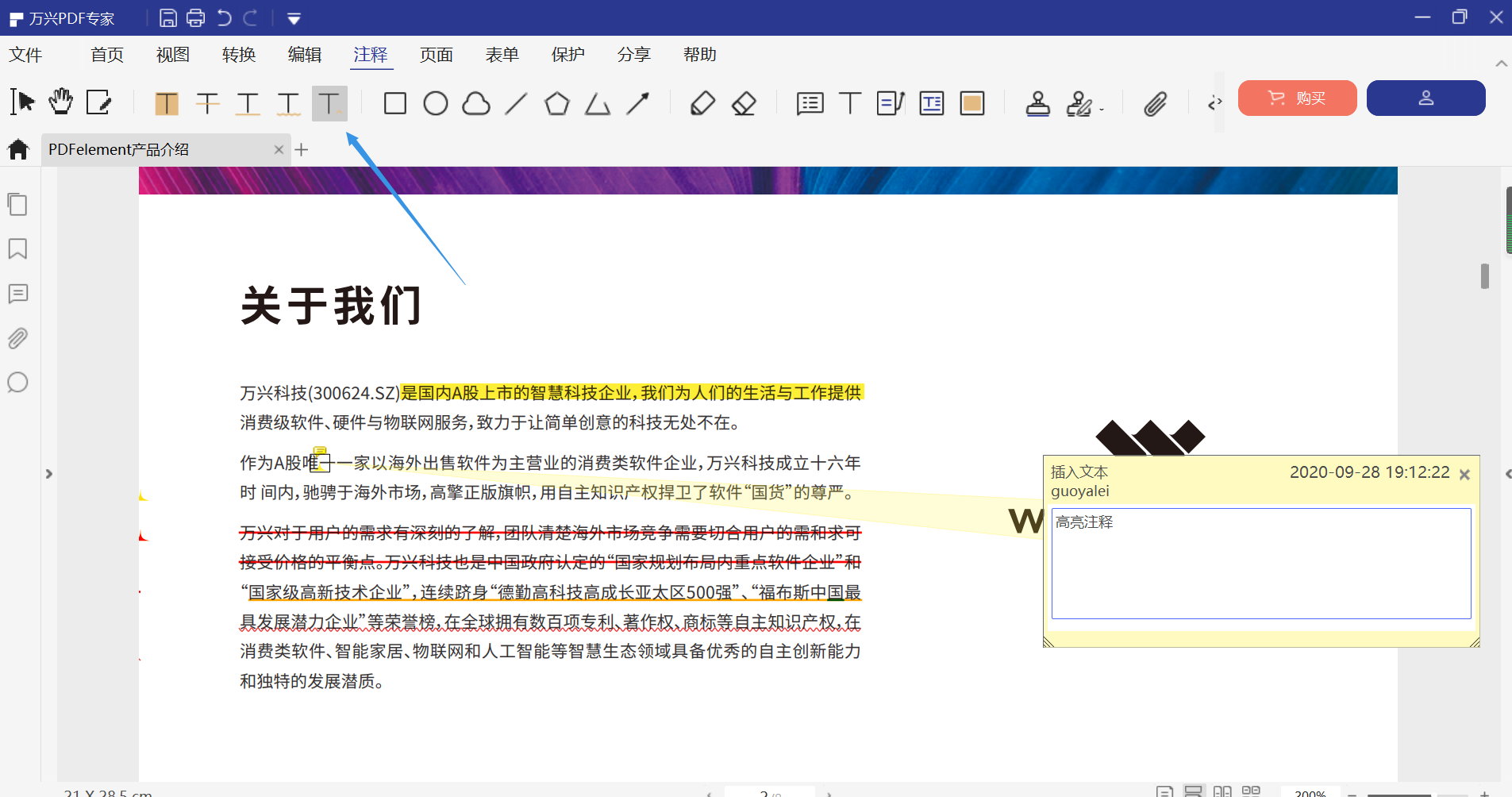
Task: Collapse the ribbon with the chevron
Action: coord(1501,64)
